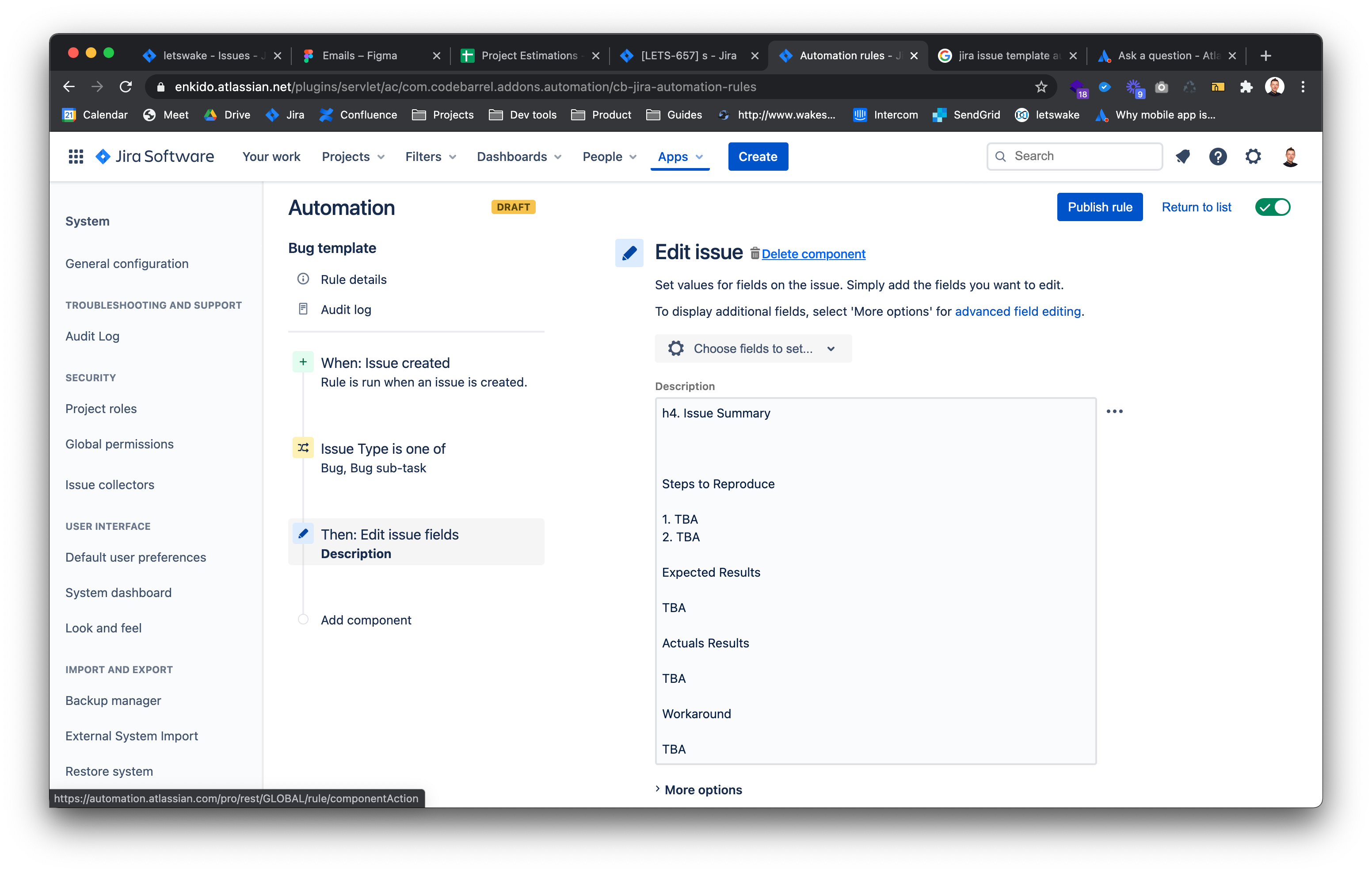The image size is (1372, 873).
Task: Open the Jira app switcher grid icon
Action: point(76,156)
